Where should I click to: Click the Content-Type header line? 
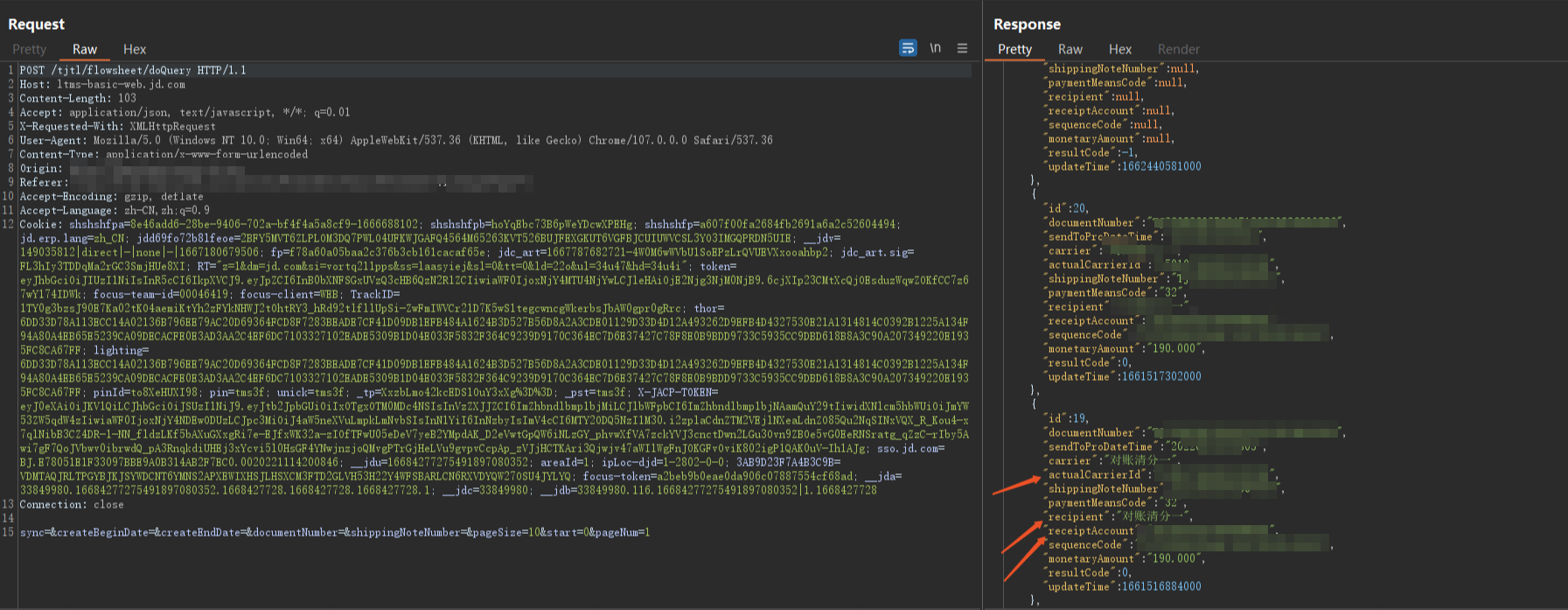pyautogui.click(x=164, y=154)
